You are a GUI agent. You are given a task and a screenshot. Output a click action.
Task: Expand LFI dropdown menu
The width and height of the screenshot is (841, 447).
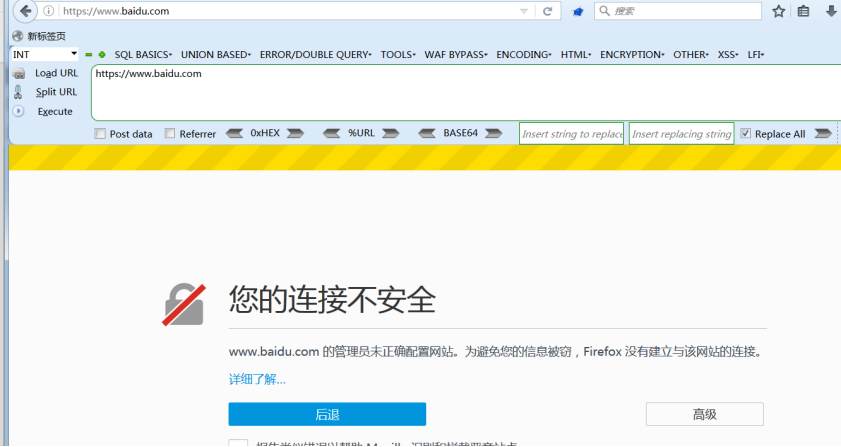[755, 55]
